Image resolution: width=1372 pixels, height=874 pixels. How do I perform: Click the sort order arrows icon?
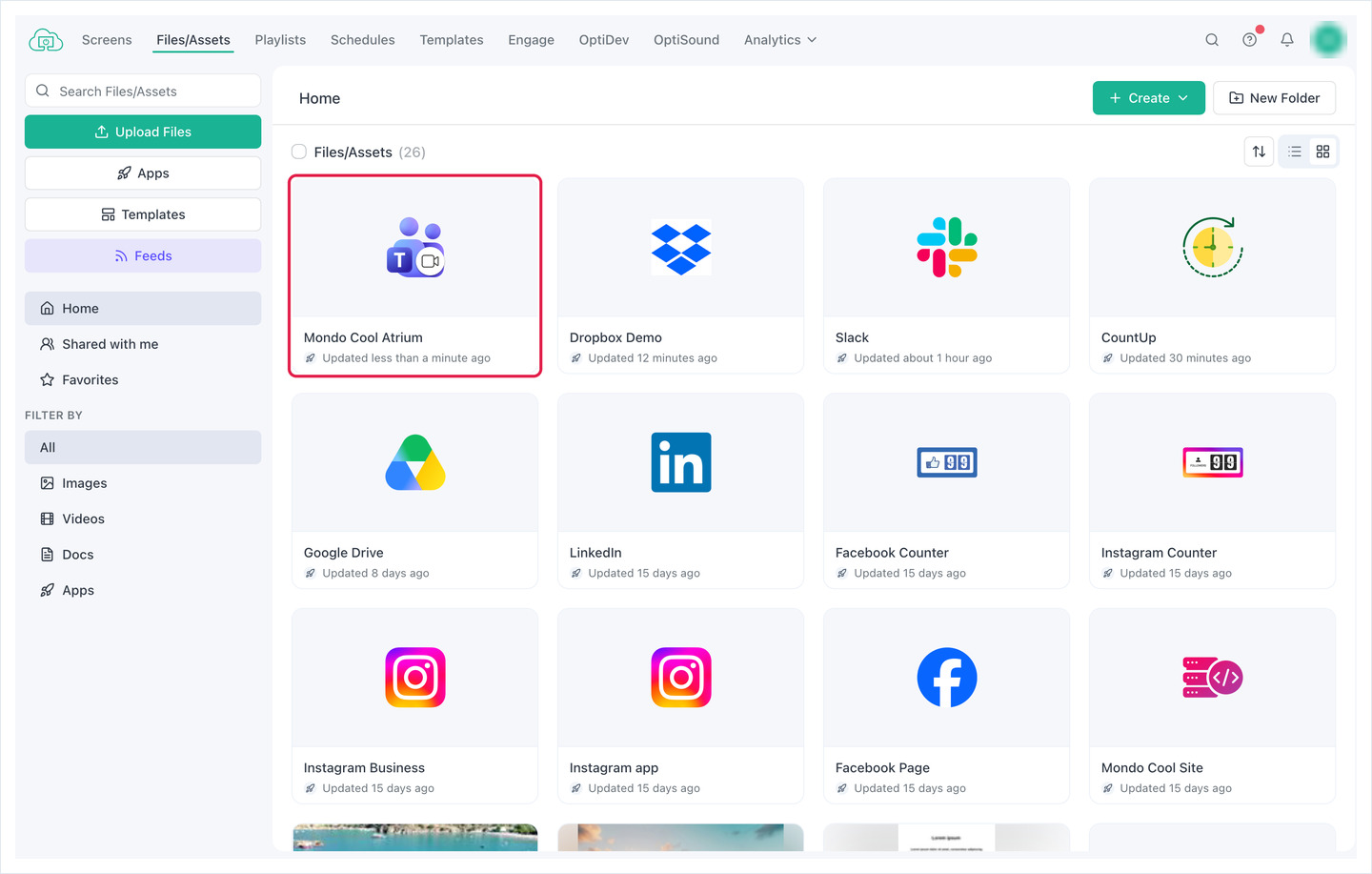[1259, 152]
